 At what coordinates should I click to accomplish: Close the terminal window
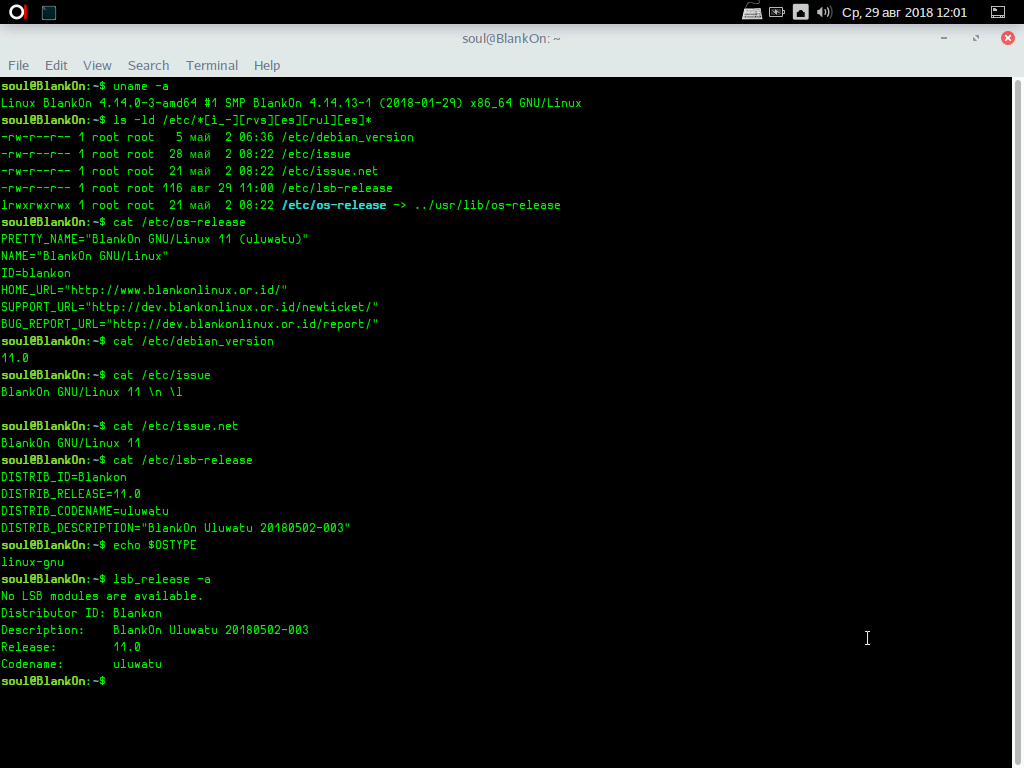tap(1008, 38)
